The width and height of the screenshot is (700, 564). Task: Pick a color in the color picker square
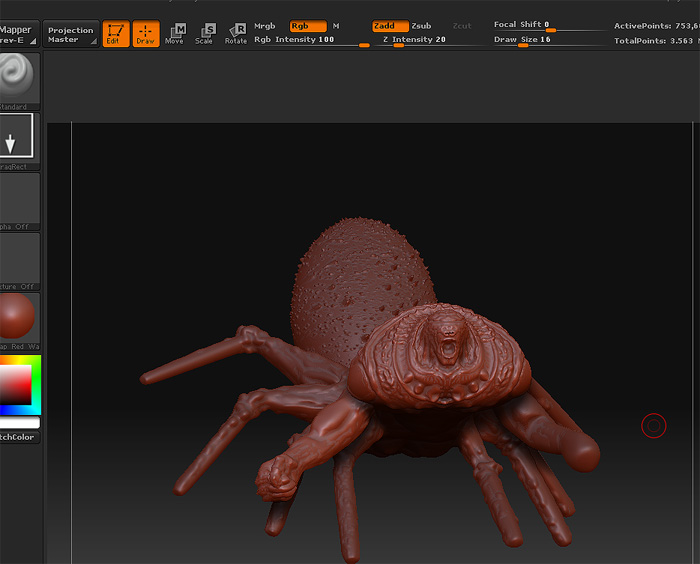click(15, 385)
